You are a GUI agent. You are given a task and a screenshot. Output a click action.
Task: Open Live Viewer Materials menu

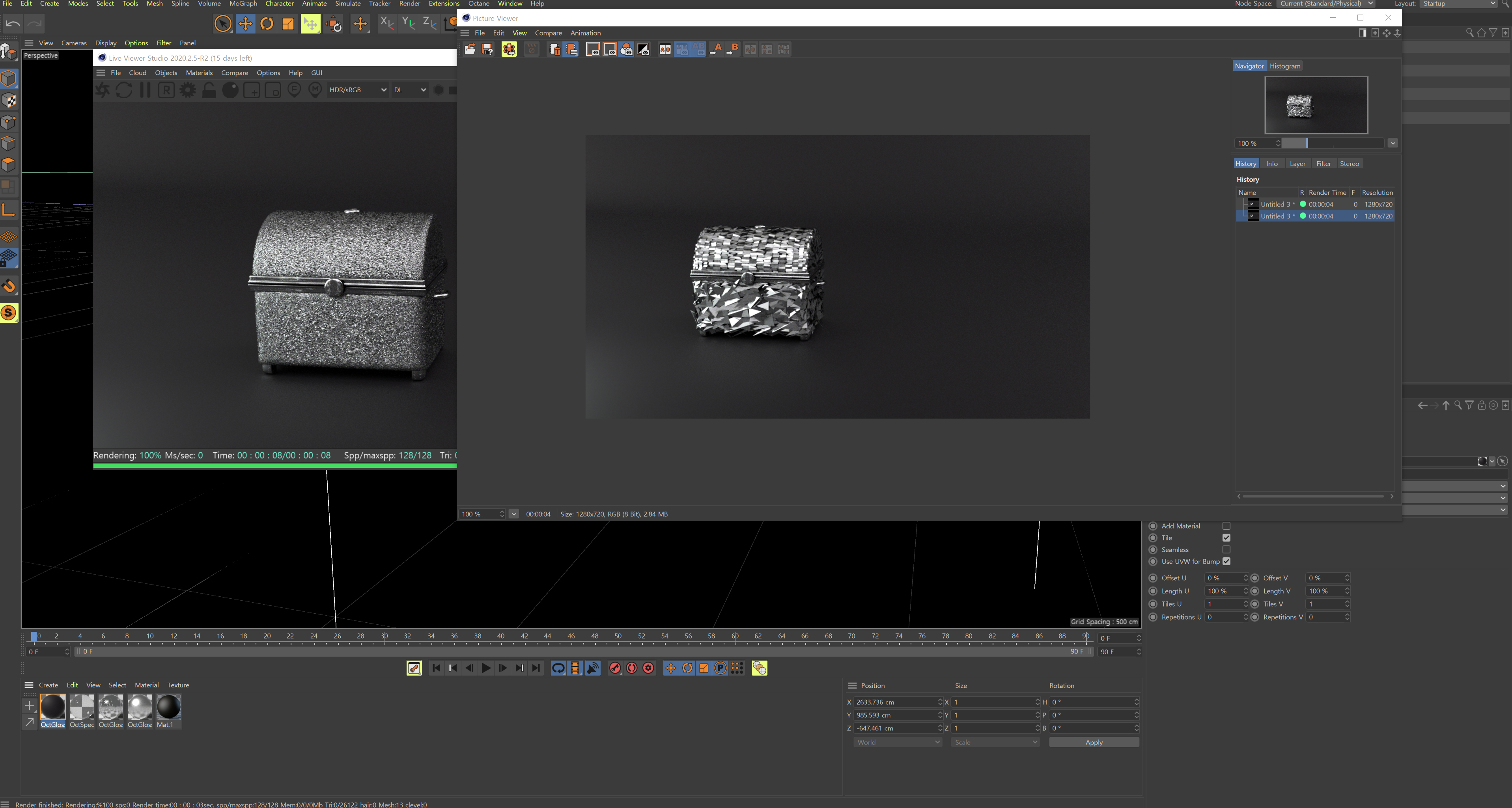[x=199, y=73]
